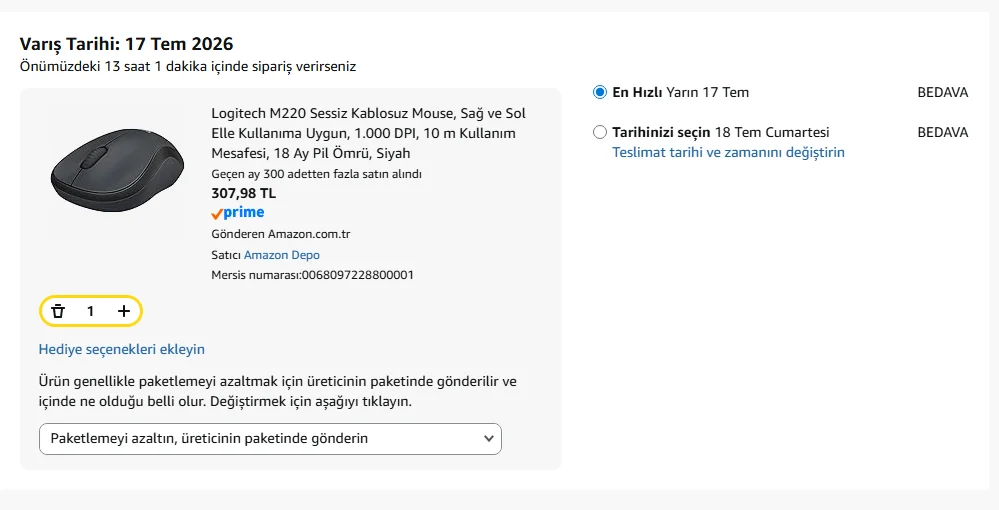Increase quantity with the plus icon

(x=124, y=311)
